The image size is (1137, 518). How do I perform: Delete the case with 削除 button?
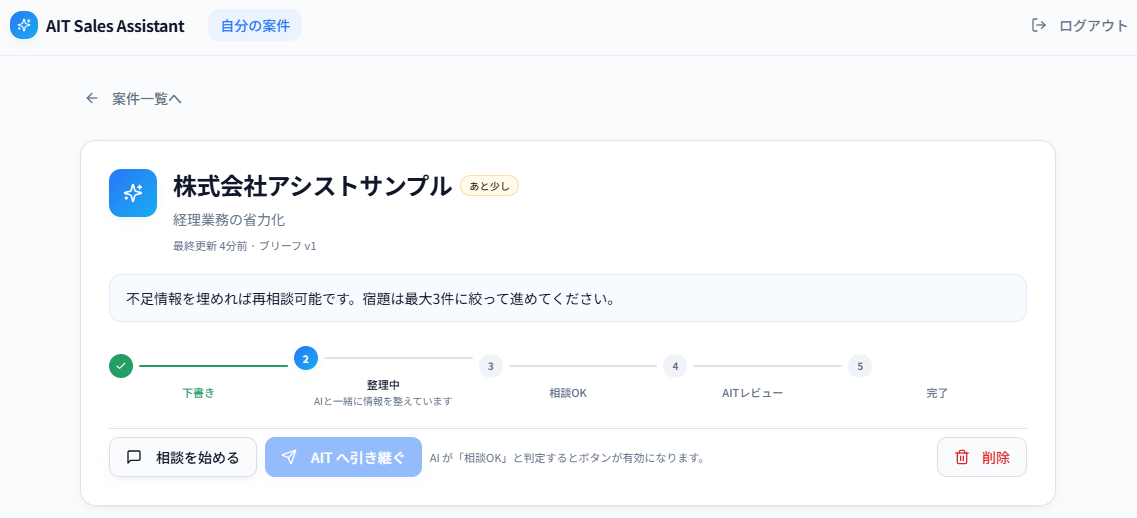[982, 457]
